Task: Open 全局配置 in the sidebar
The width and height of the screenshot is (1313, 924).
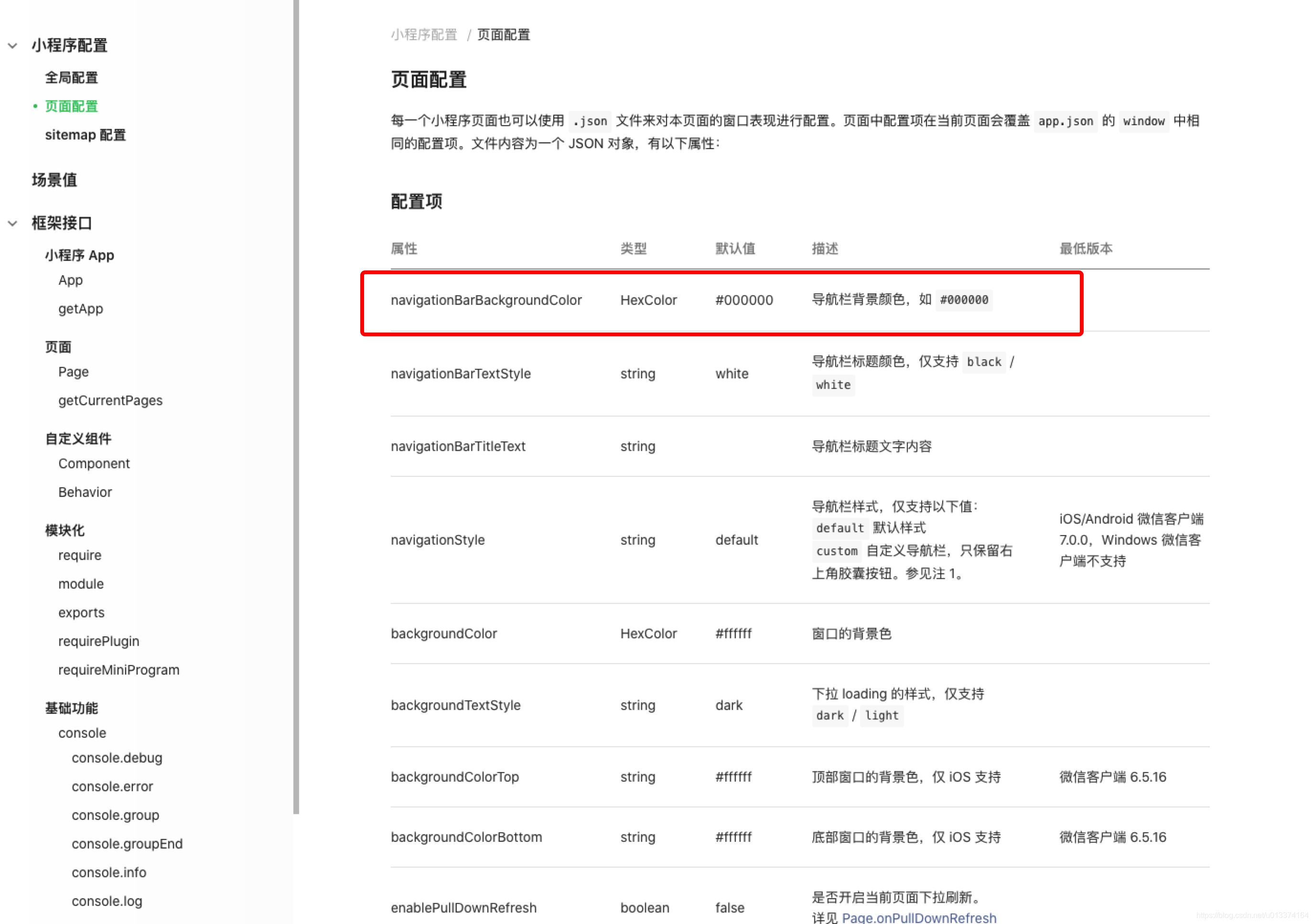Action: (x=72, y=78)
